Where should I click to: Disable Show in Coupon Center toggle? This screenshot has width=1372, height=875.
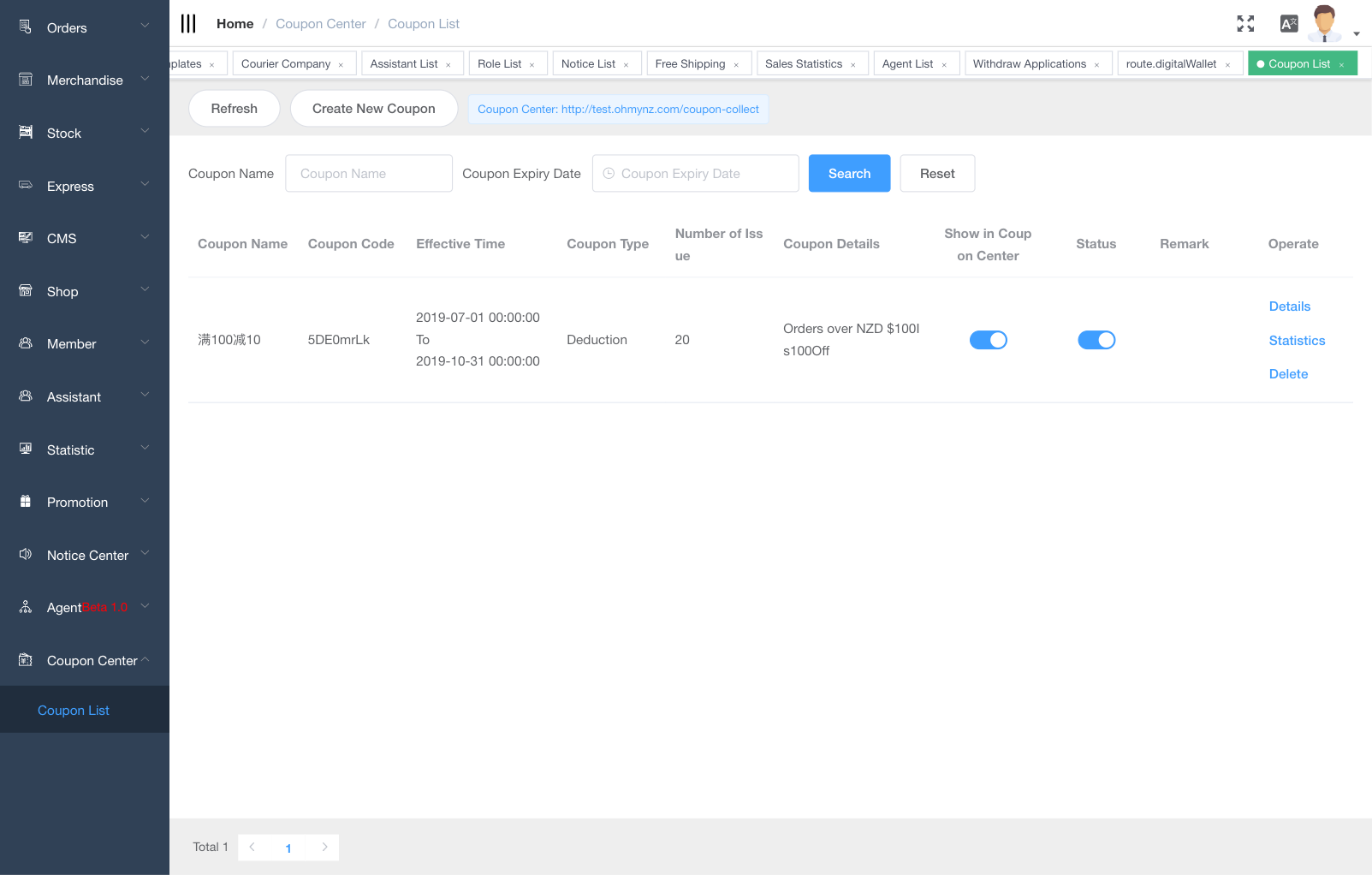click(x=989, y=340)
